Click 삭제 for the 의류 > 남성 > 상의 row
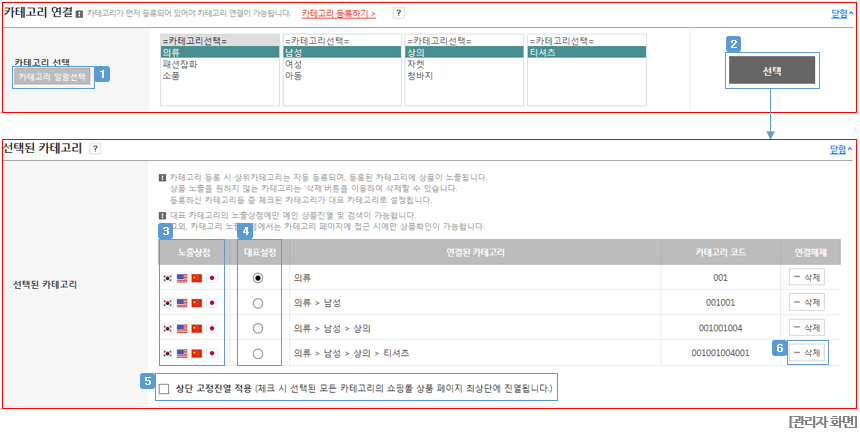Screen dimensions: 860x432 coord(807,328)
